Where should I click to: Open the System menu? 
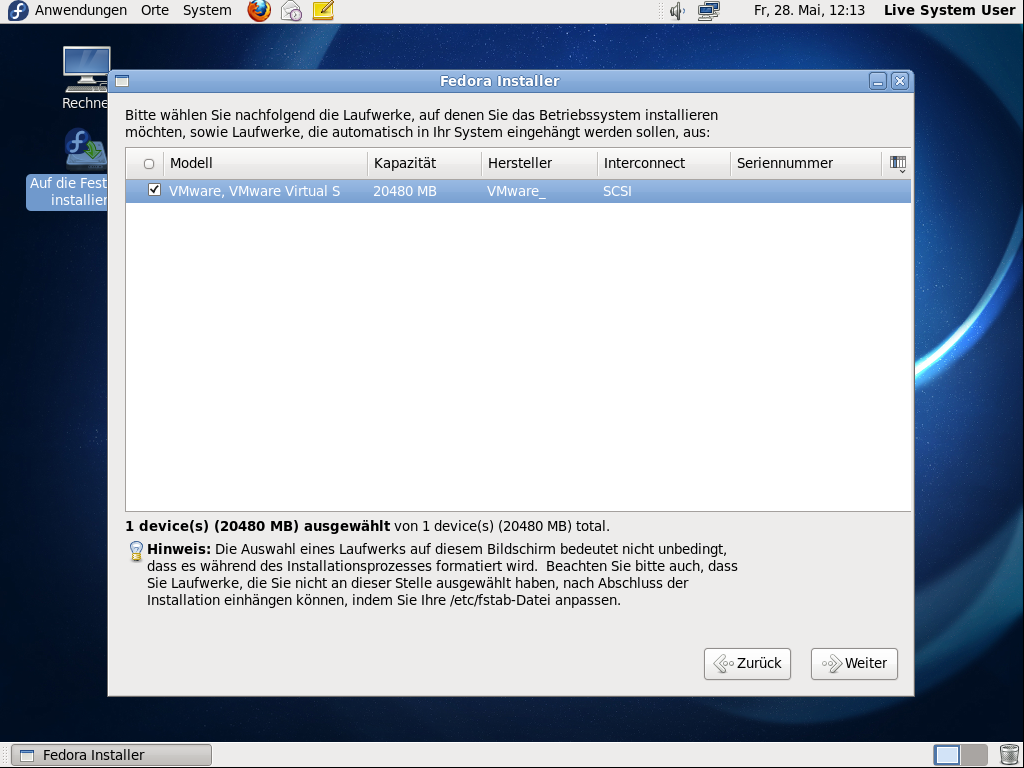coord(207,10)
